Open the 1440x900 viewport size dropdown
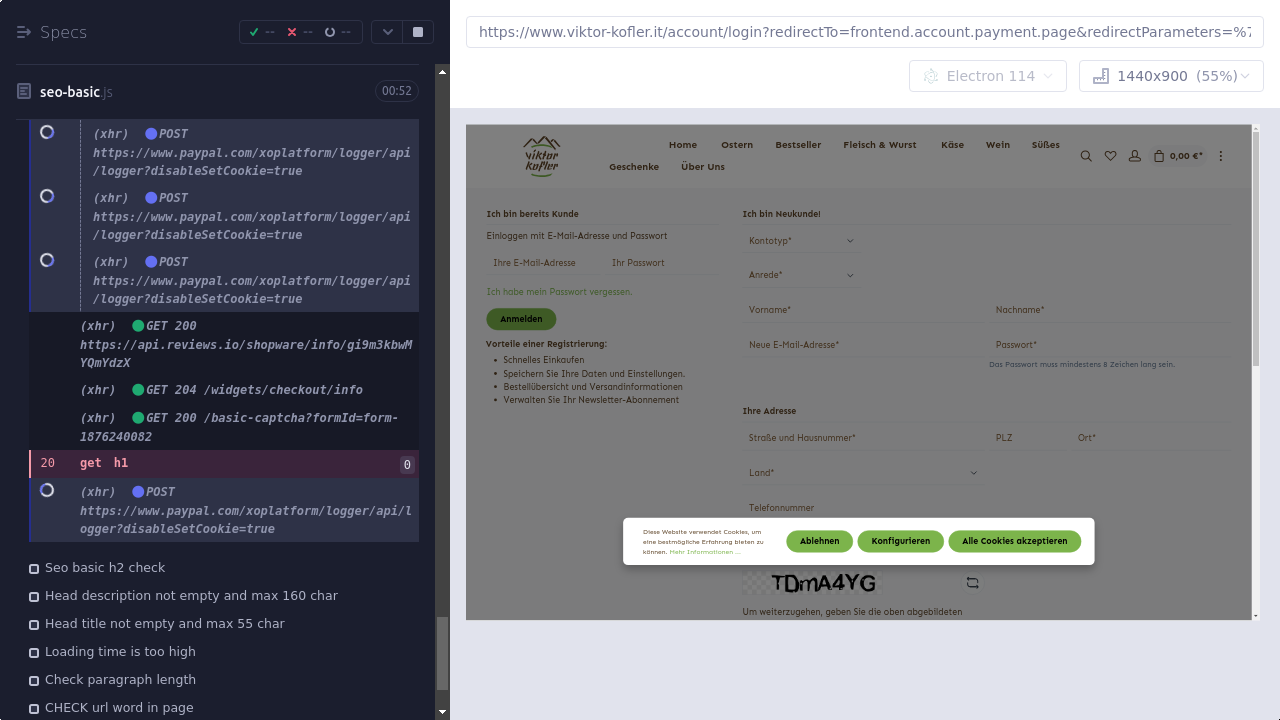1280x720 pixels. [1170, 76]
